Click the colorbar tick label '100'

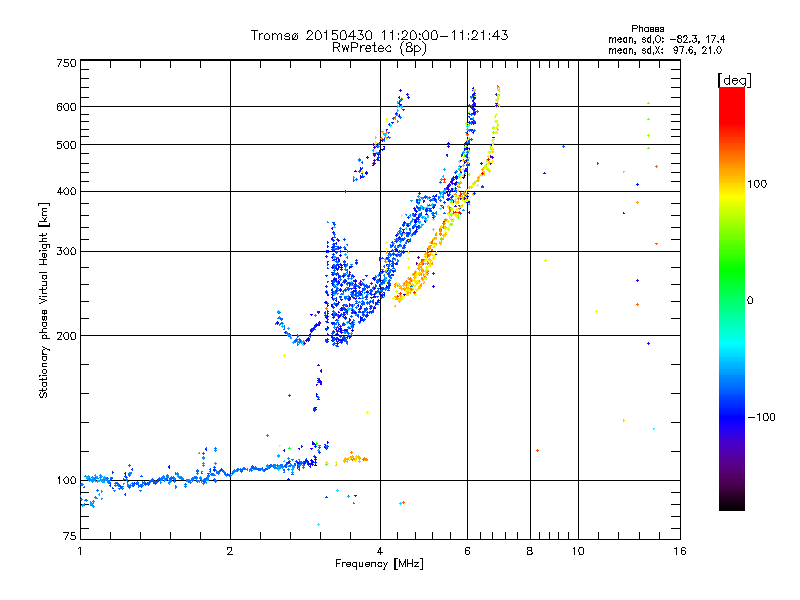point(757,184)
